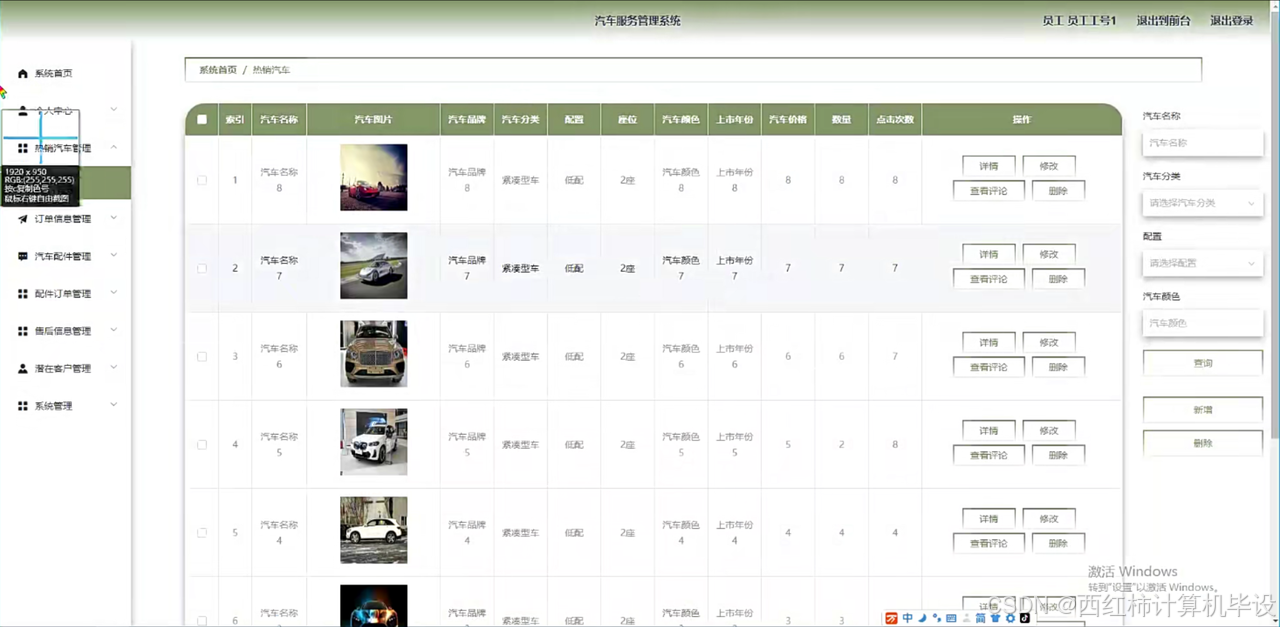Toggle the 中 Chinese/English mode icon
Viewport: 1280px width, 627px height.
click(x=907, y=618)
